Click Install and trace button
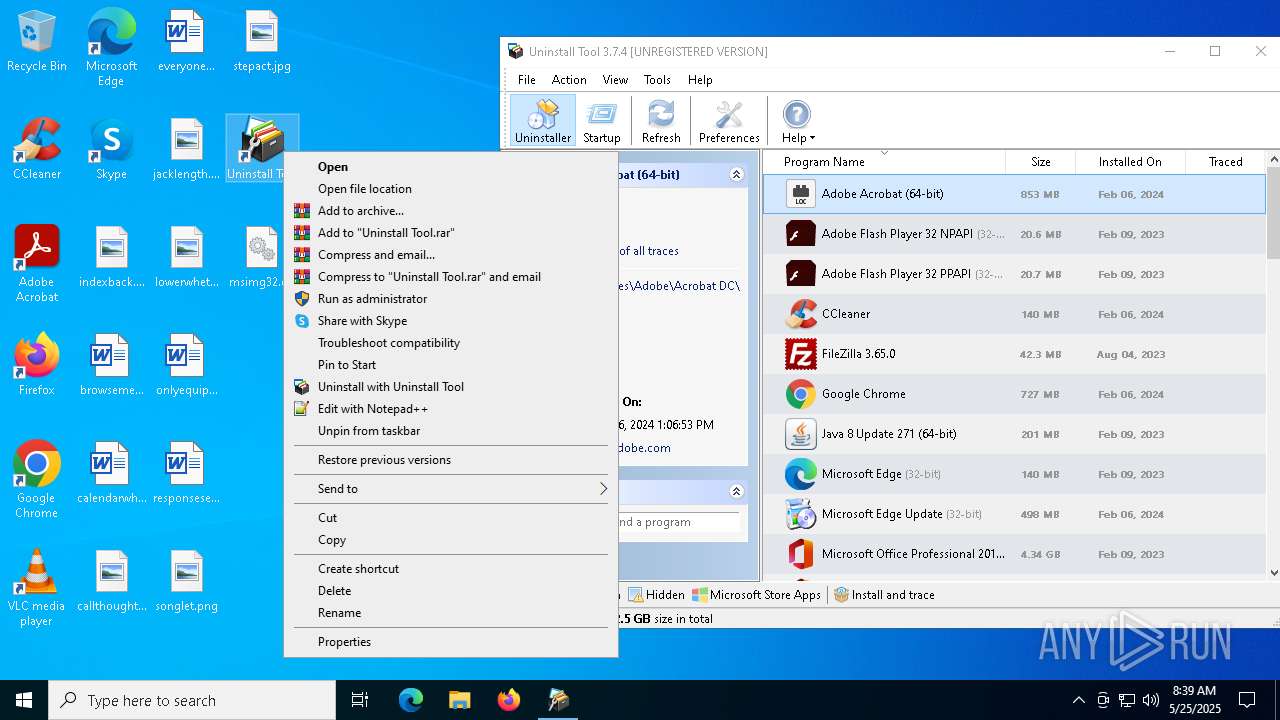This screenshot has height=720, width=1280. click(885, 595)
